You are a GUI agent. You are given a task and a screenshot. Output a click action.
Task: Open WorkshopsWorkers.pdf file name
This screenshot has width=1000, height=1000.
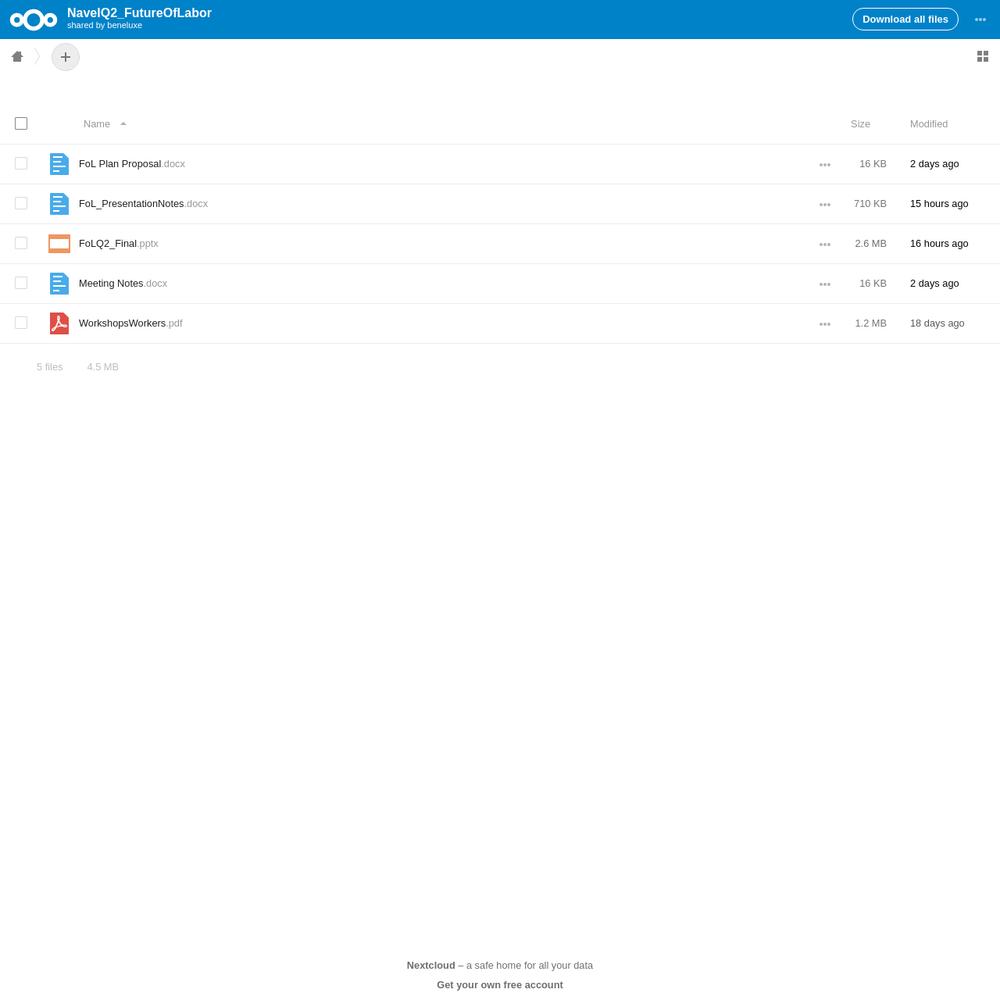pos(131,323)
